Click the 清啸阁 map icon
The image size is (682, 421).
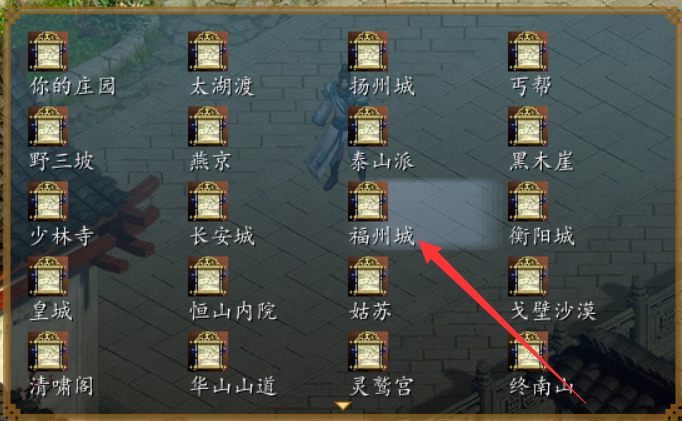48,351
